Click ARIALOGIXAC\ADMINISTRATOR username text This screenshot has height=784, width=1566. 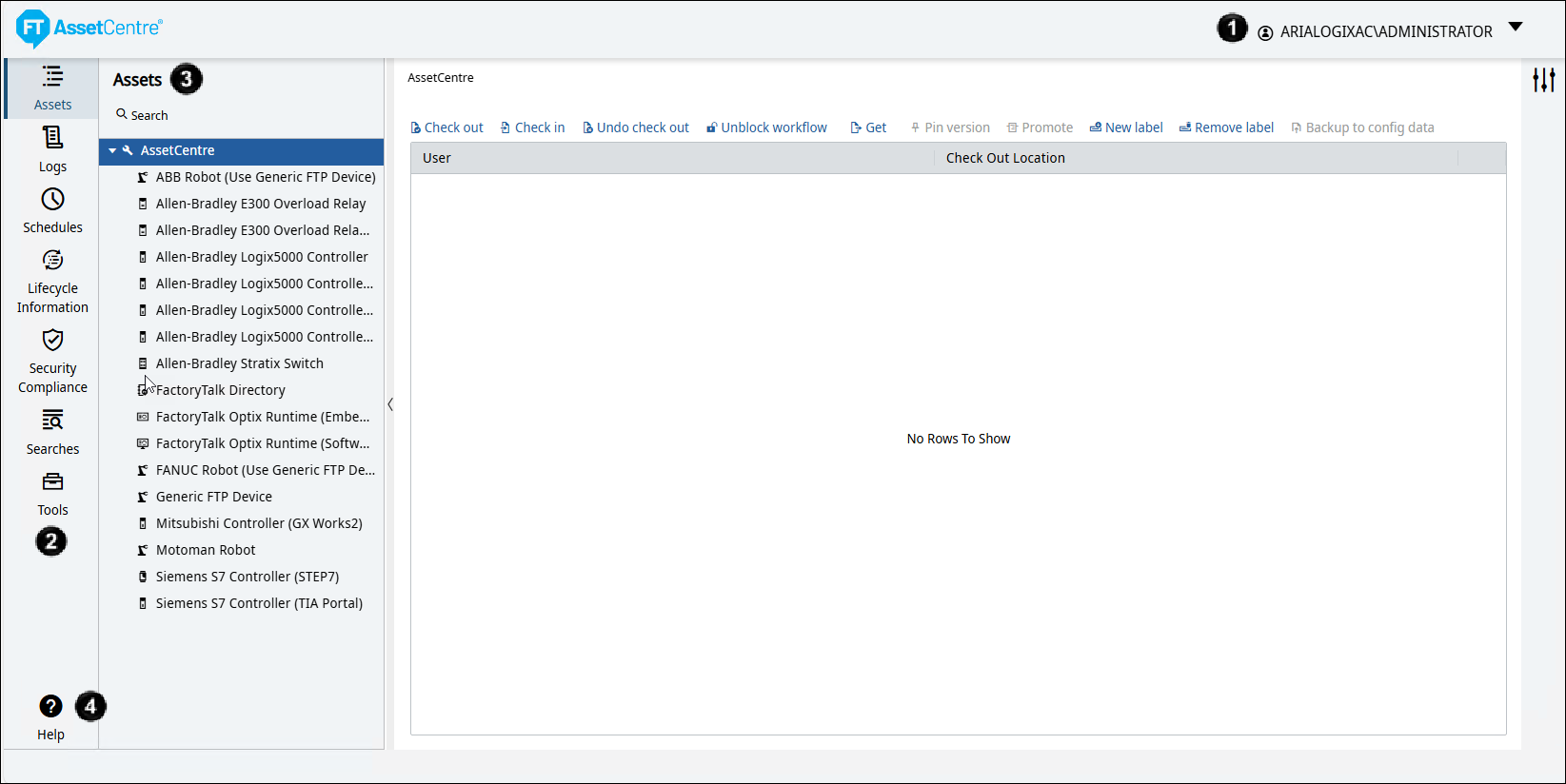click(1386, 32)
